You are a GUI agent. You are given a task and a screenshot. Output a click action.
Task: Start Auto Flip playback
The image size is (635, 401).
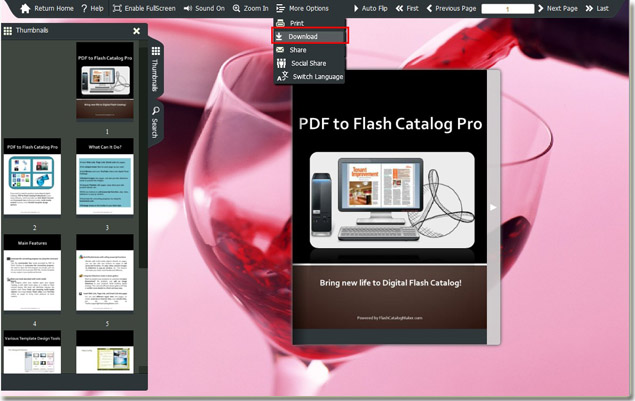(370, 9)
